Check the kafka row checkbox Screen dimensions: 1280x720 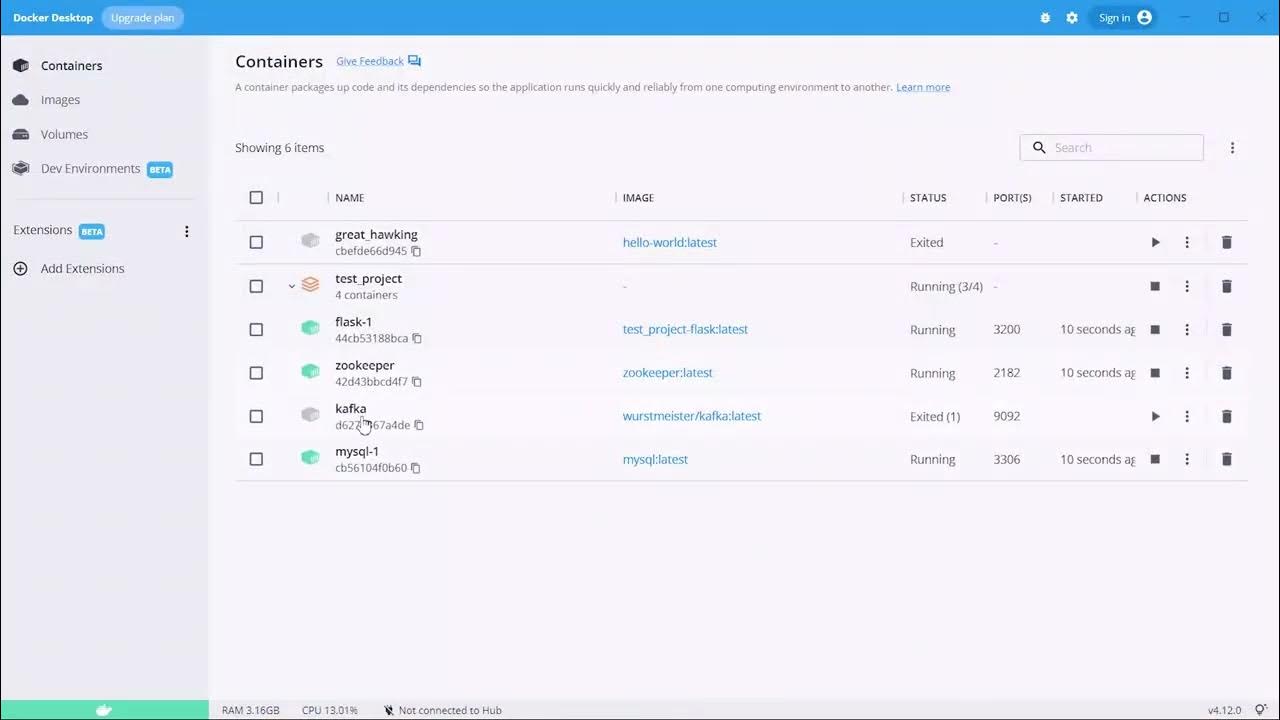pyautogui.click(x=256, y=416)
